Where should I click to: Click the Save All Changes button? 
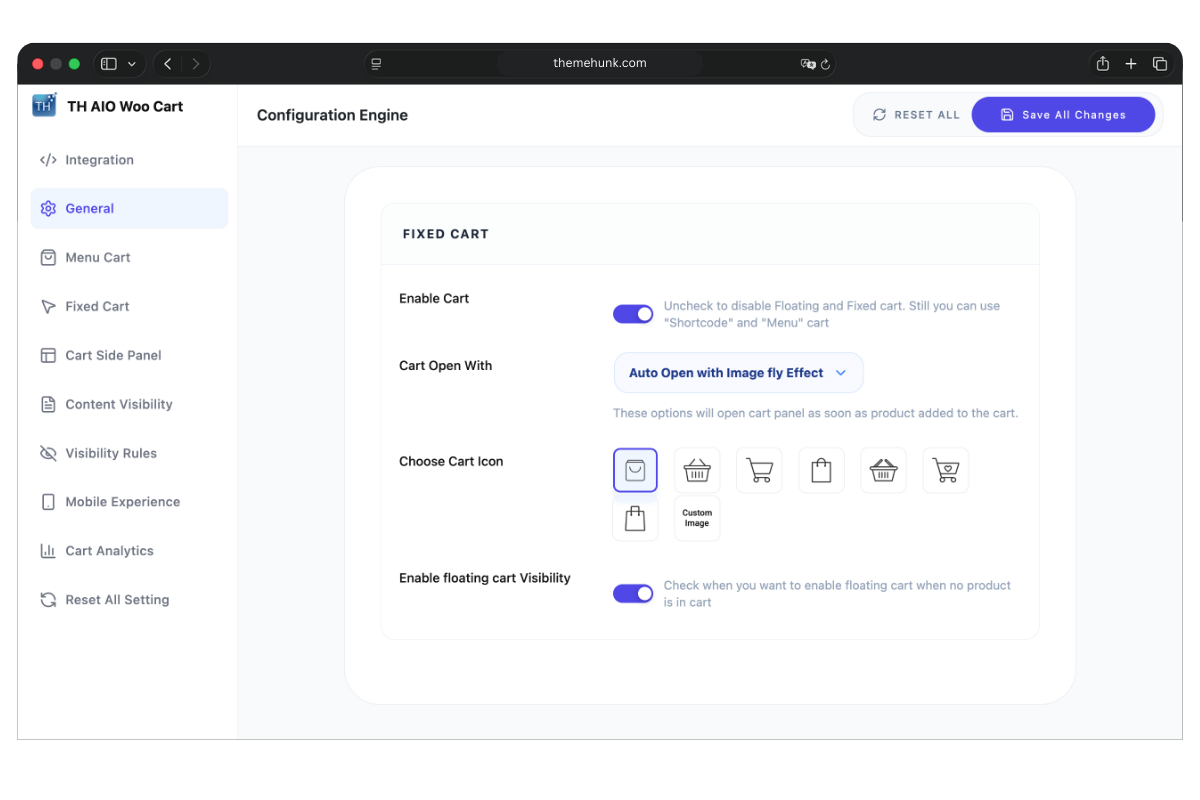(1063, 115)
